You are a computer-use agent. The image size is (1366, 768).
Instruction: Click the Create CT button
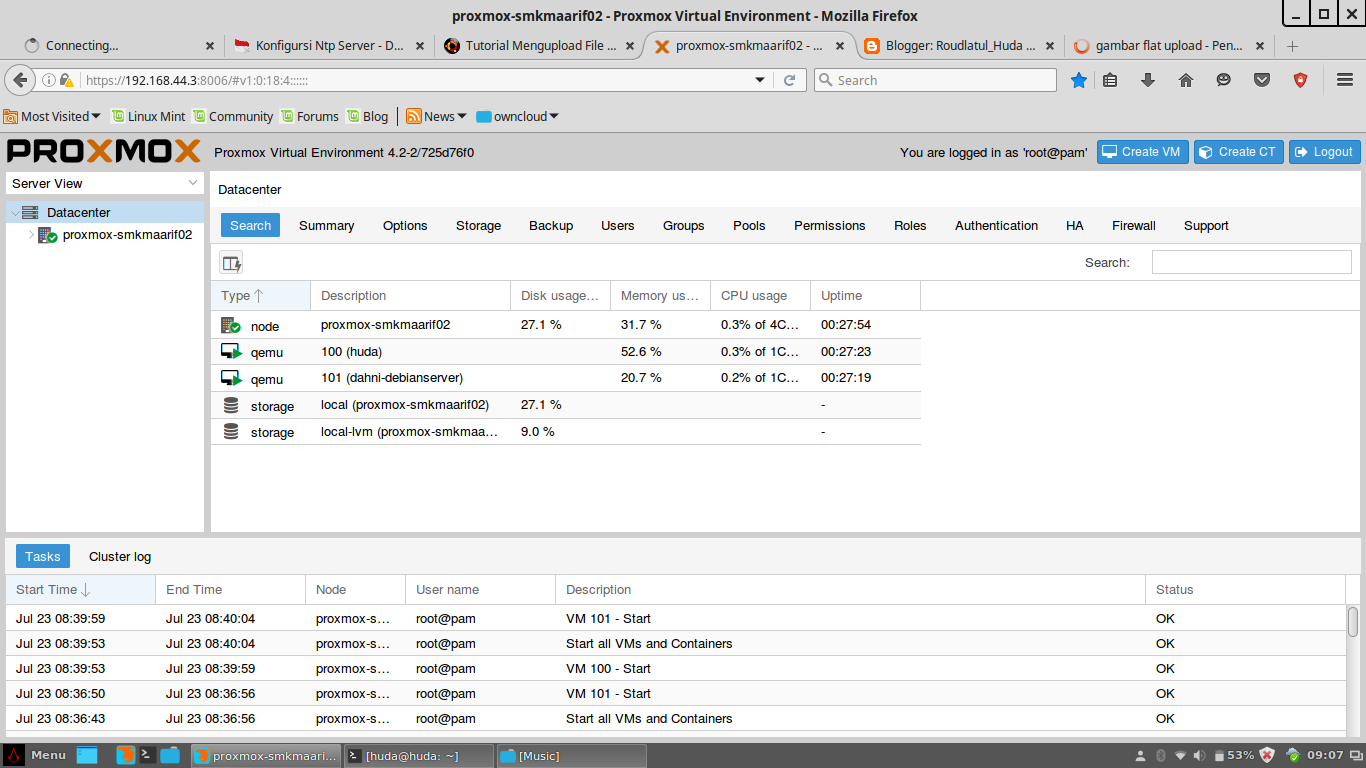click(1238, 152)
